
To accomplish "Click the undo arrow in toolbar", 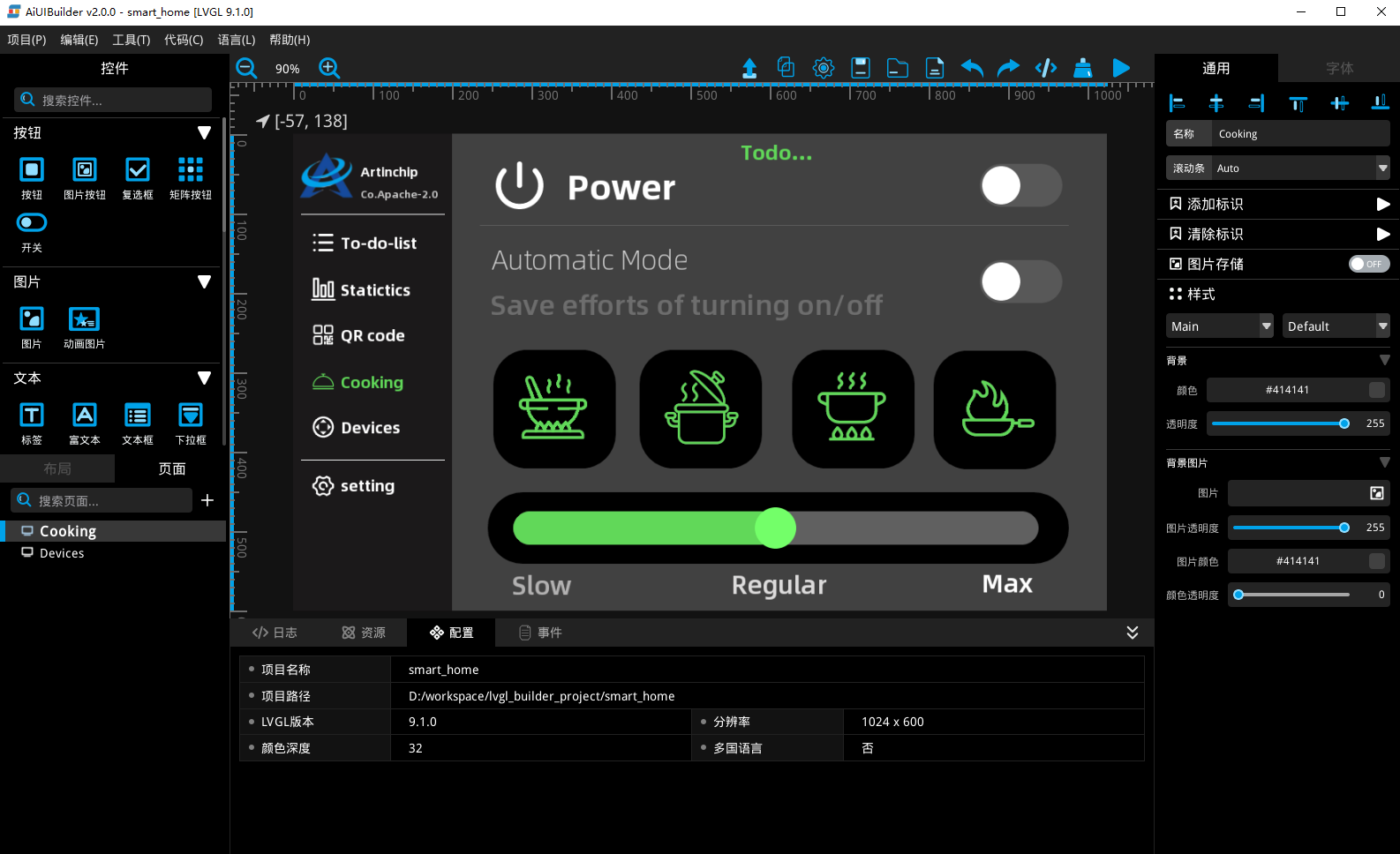I will tap(971, 68).
